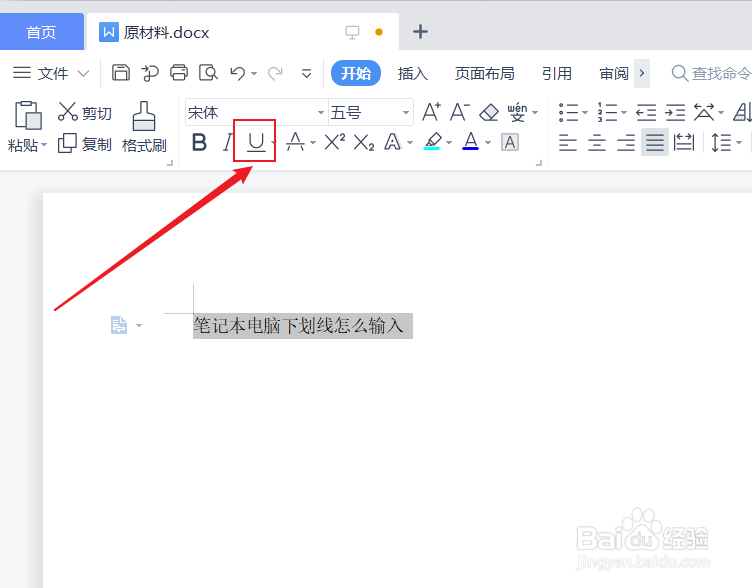Toggle italic formatting
The image size is (752, 588).
(x=227, y=142)
